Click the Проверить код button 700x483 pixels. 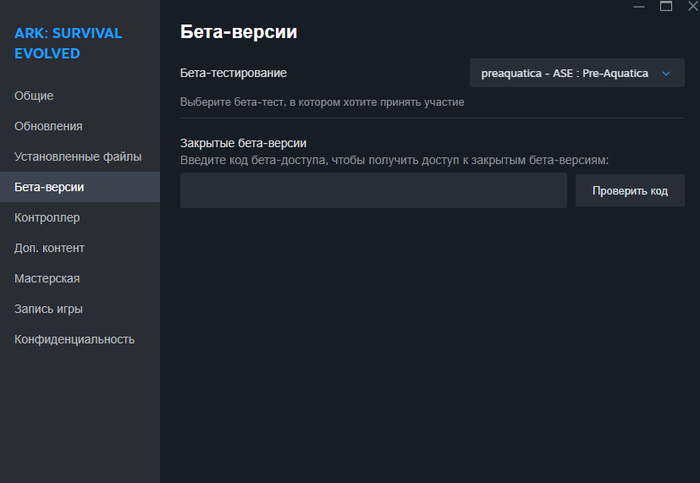tap(629, 191)
